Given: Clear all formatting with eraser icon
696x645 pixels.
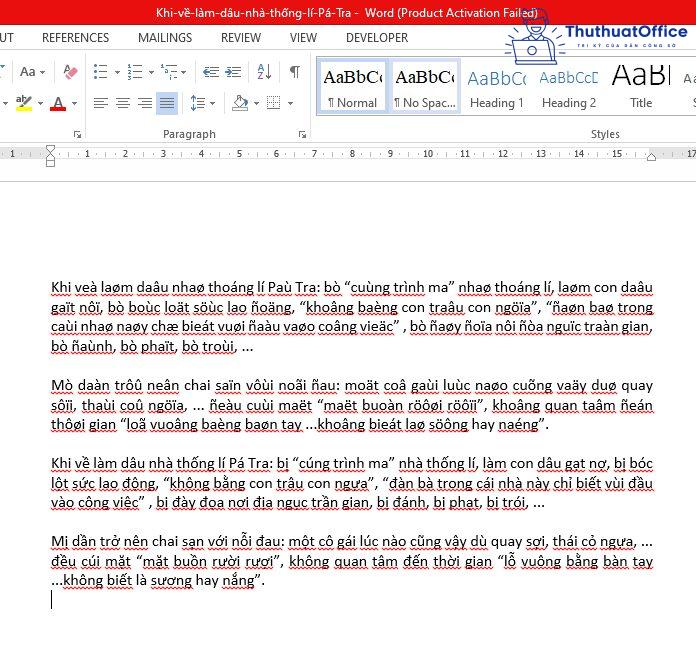Looking at the screenshot, I should [70, 71].
